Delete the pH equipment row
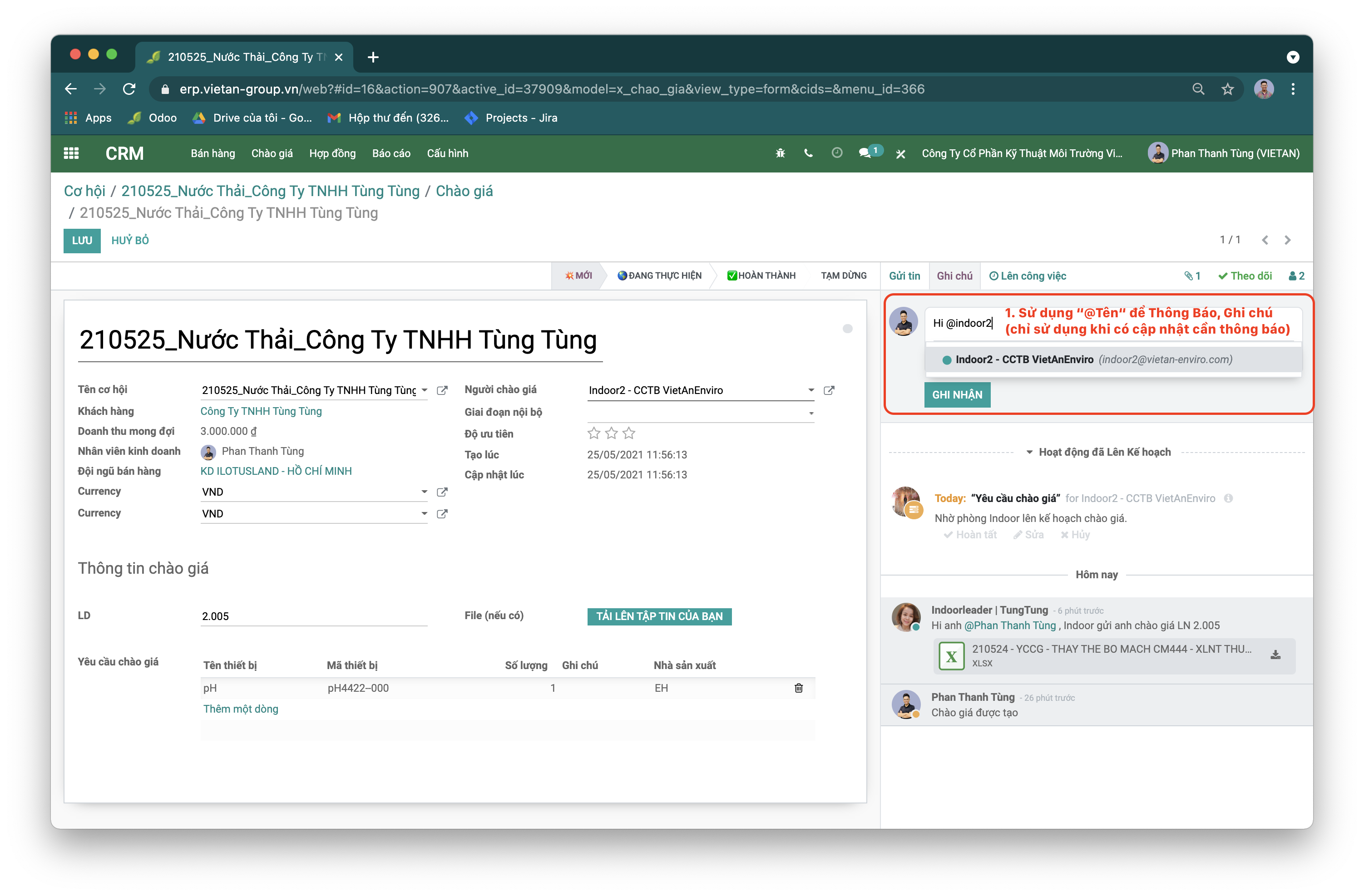 [798, 688]
